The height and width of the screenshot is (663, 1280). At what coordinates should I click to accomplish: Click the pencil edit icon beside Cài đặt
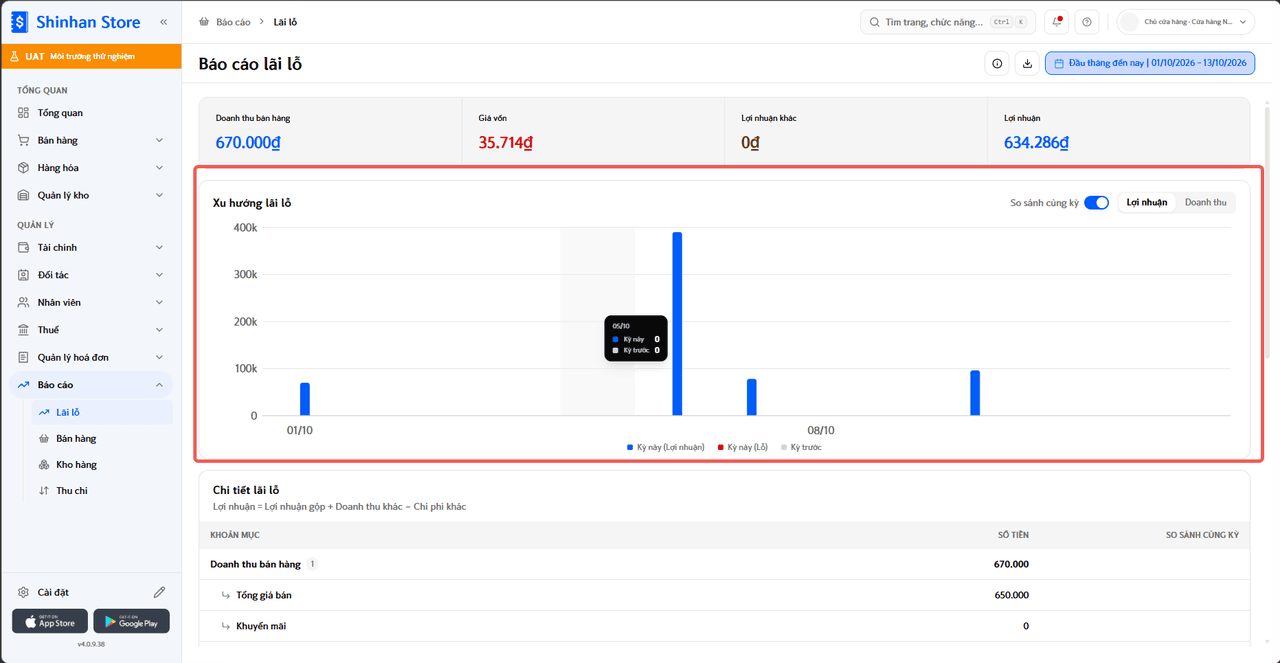(159, 592)
